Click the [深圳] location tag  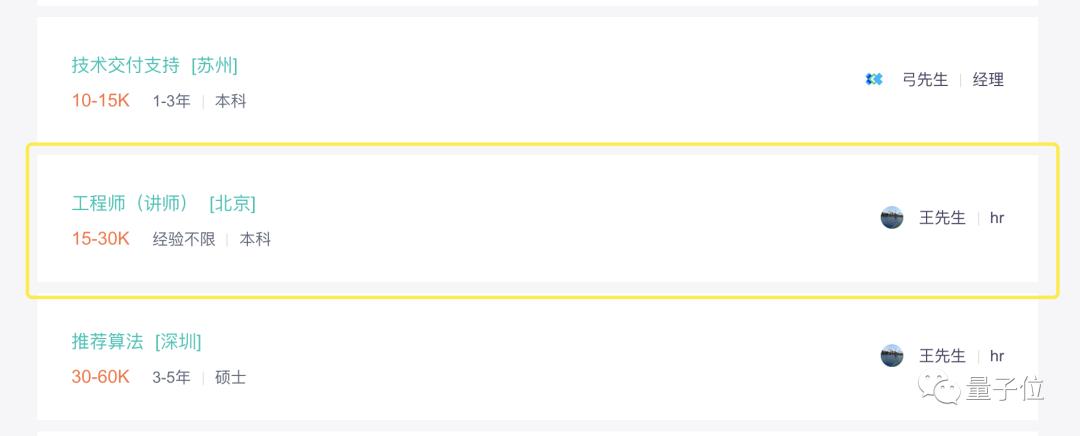click(x=178, y=341)
